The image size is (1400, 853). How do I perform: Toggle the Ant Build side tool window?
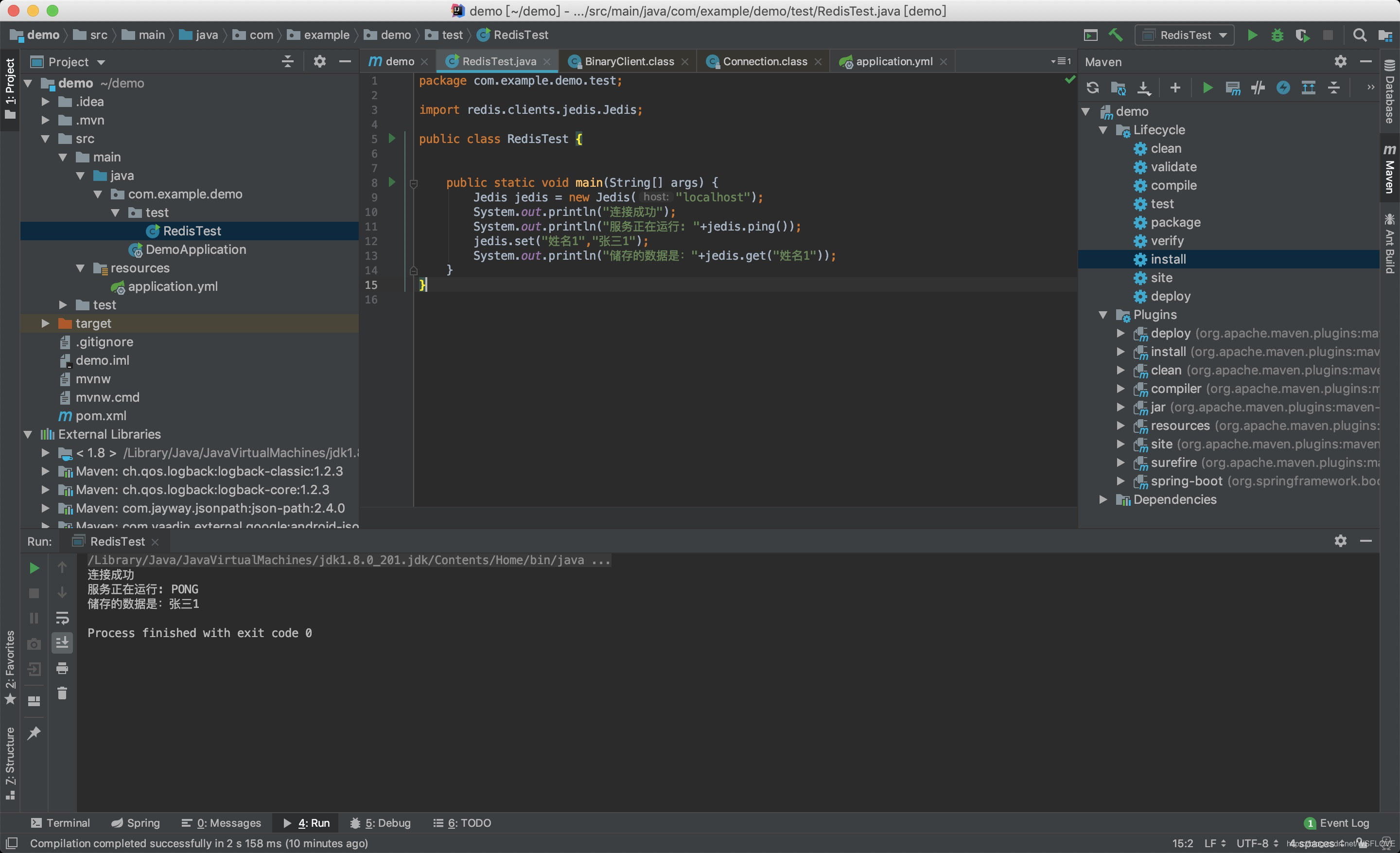point(1390,243)
